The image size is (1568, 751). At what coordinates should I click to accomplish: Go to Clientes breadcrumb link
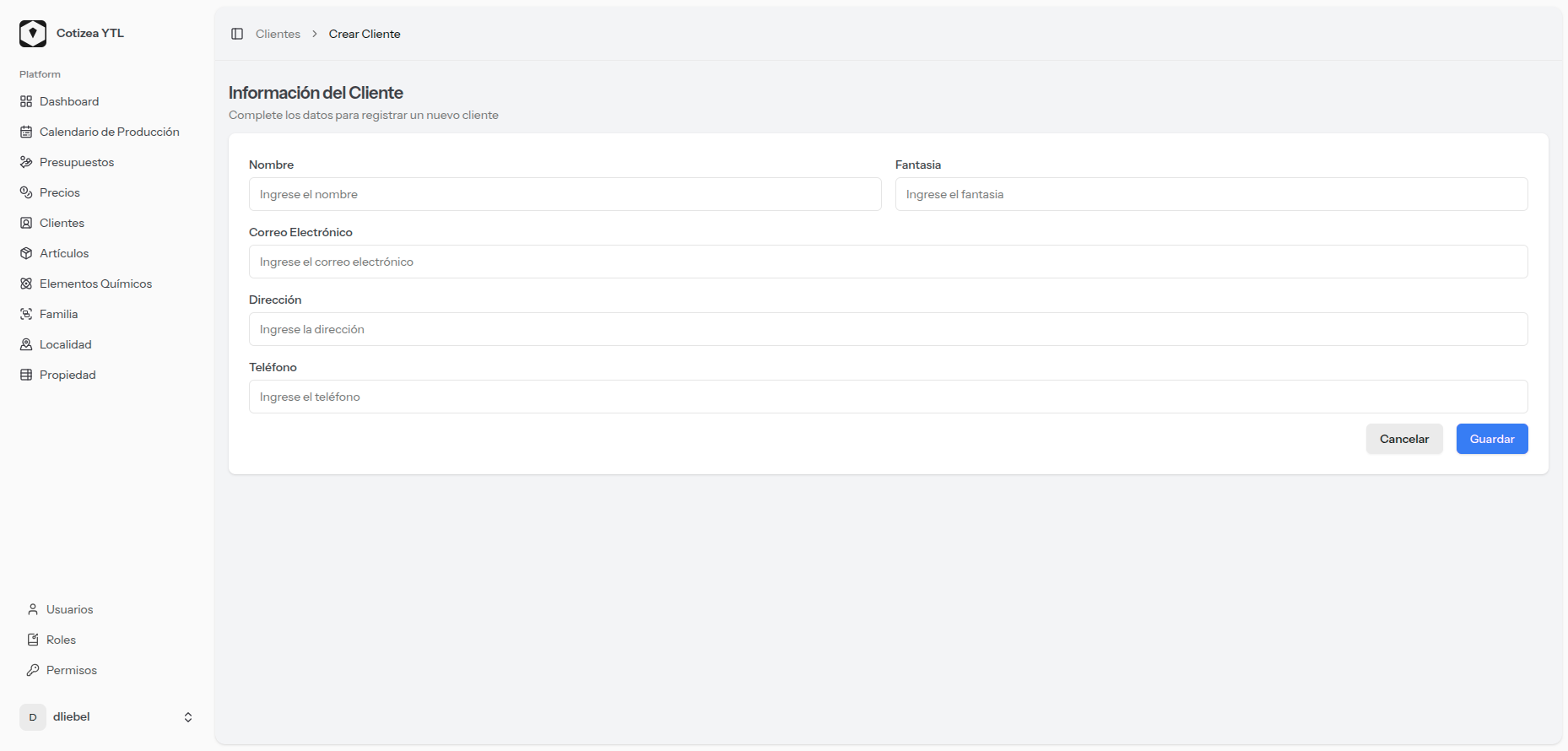tap(278, 34)
